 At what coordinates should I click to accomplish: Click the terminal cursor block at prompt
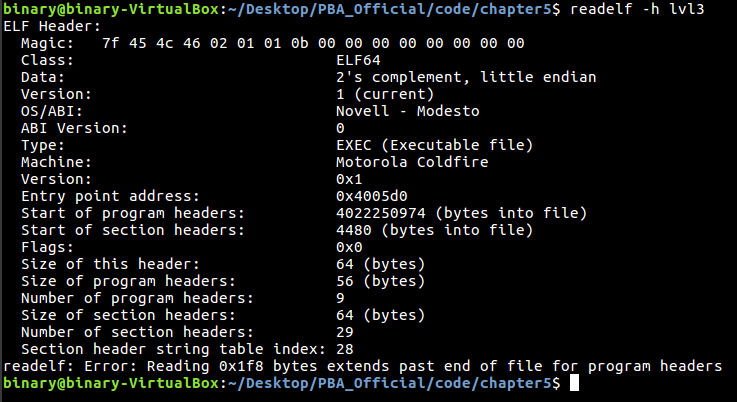pos(574,383)
